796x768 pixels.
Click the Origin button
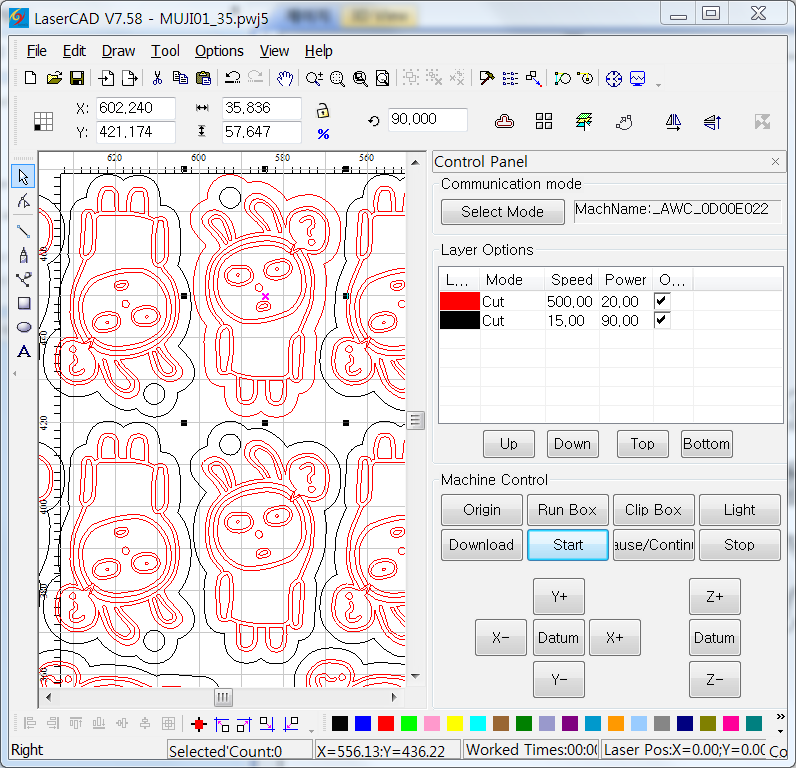coord(481,510)
